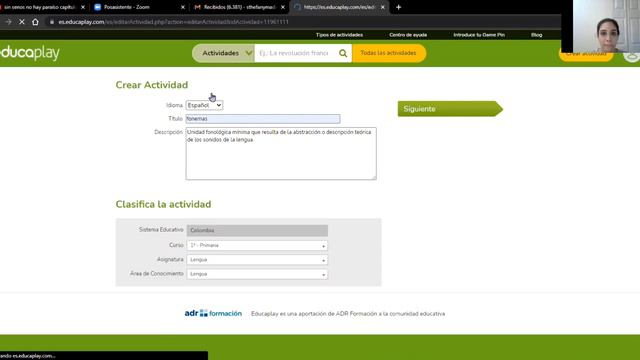
Task: Click Introduce tu Game Pin
Action: point(479,35)
